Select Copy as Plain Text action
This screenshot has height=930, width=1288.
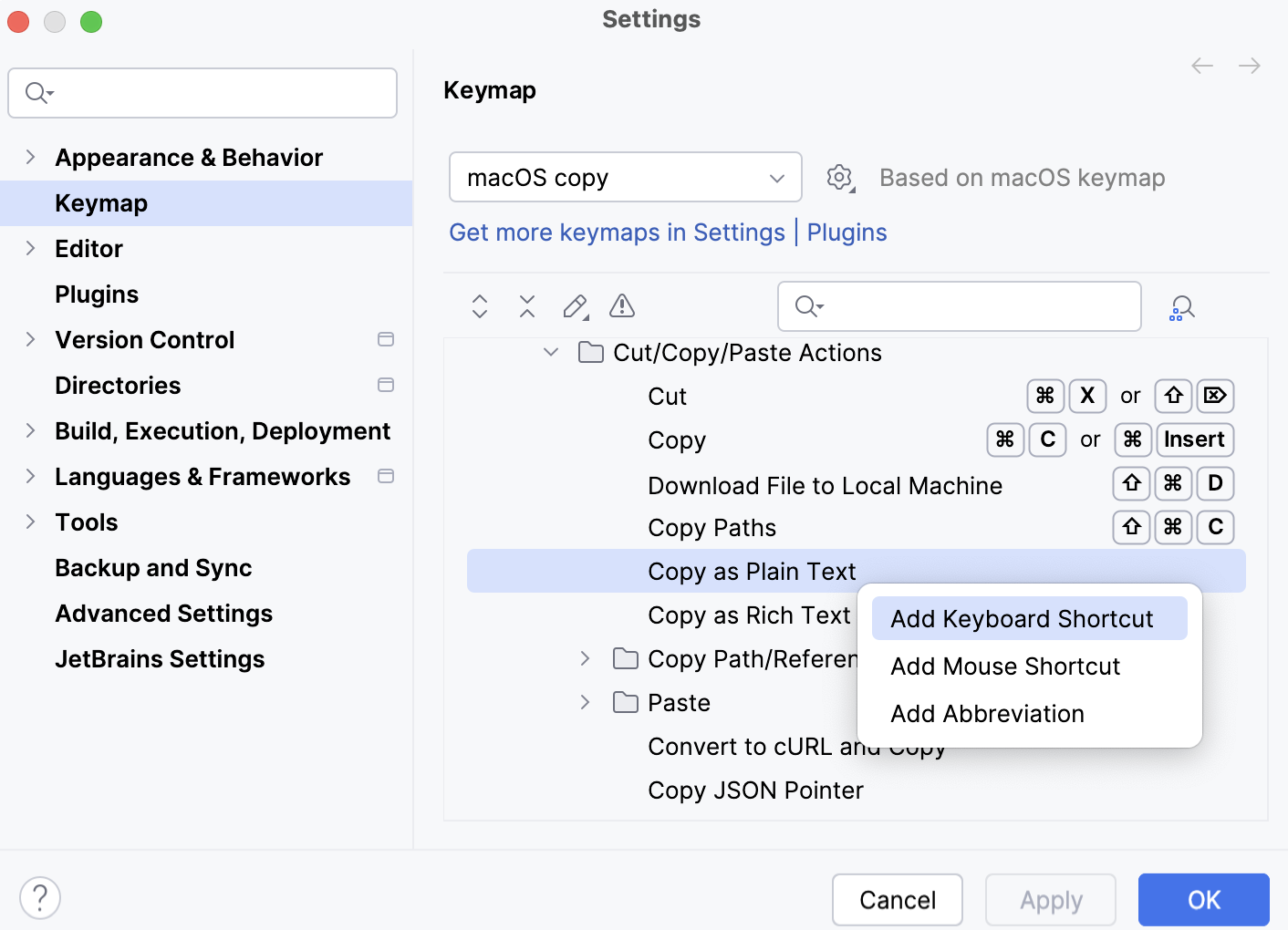pos(752,571)
